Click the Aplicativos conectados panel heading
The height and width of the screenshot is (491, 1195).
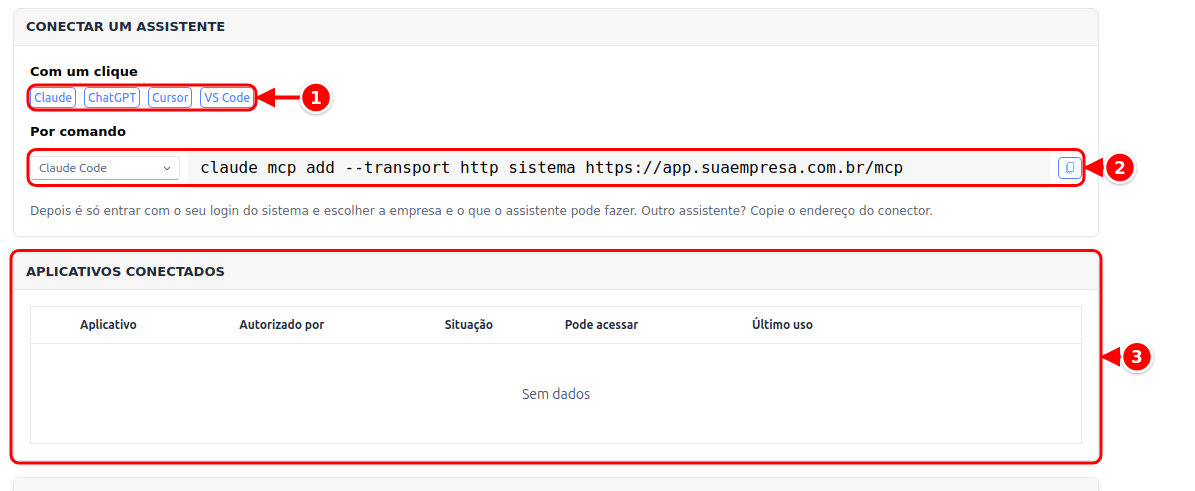point(125,271)
